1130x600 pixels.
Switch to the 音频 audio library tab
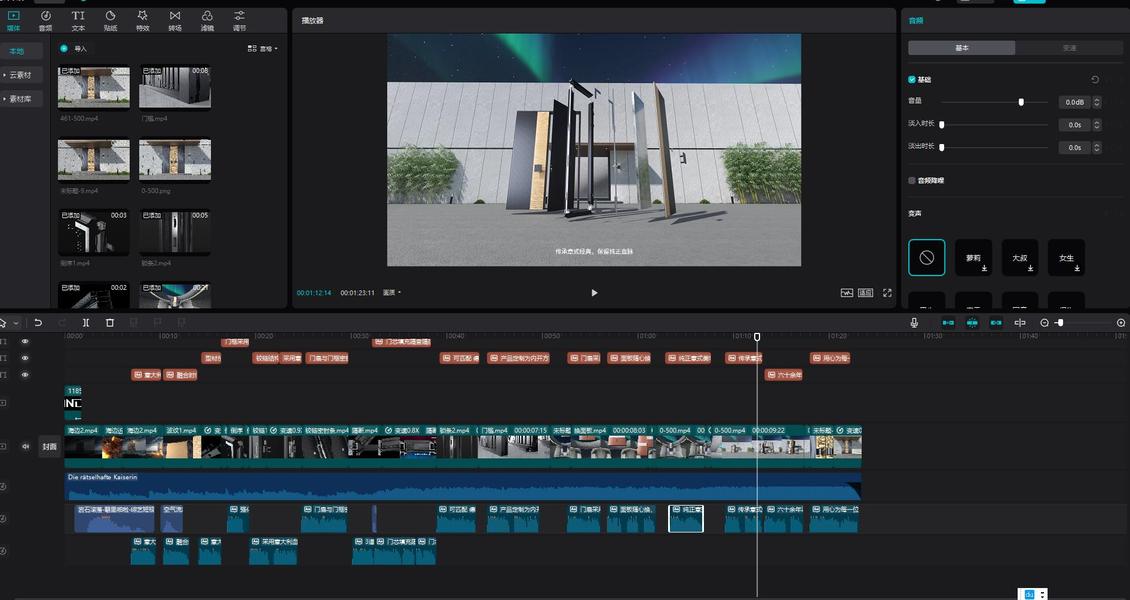(x=45, y=21)
